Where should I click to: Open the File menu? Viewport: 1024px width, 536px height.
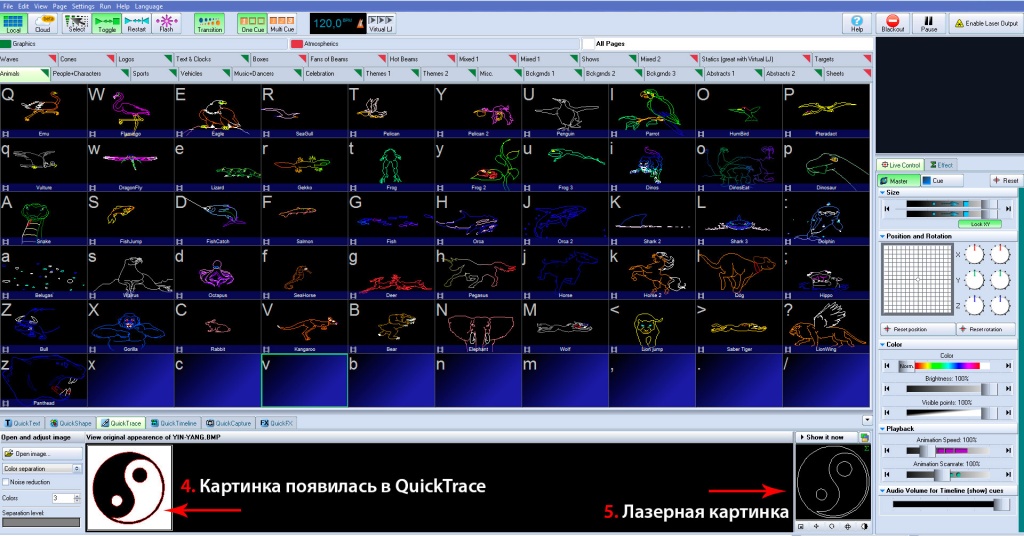[8, 6]
